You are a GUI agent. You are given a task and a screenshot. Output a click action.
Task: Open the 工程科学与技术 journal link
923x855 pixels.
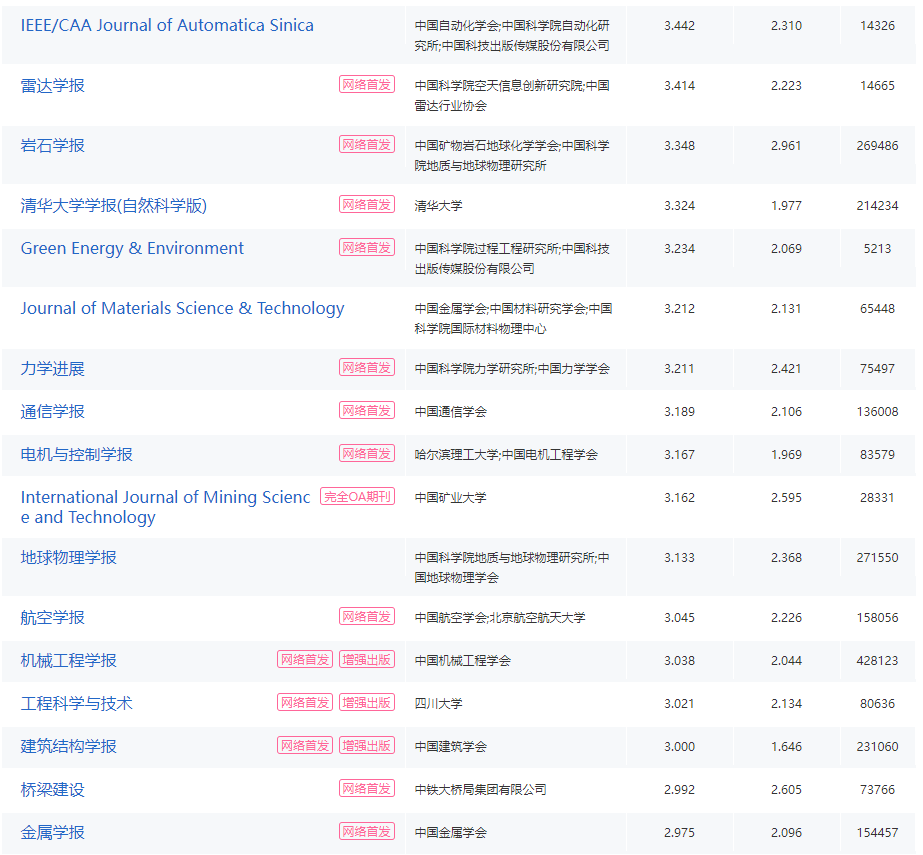coord(77,704)
